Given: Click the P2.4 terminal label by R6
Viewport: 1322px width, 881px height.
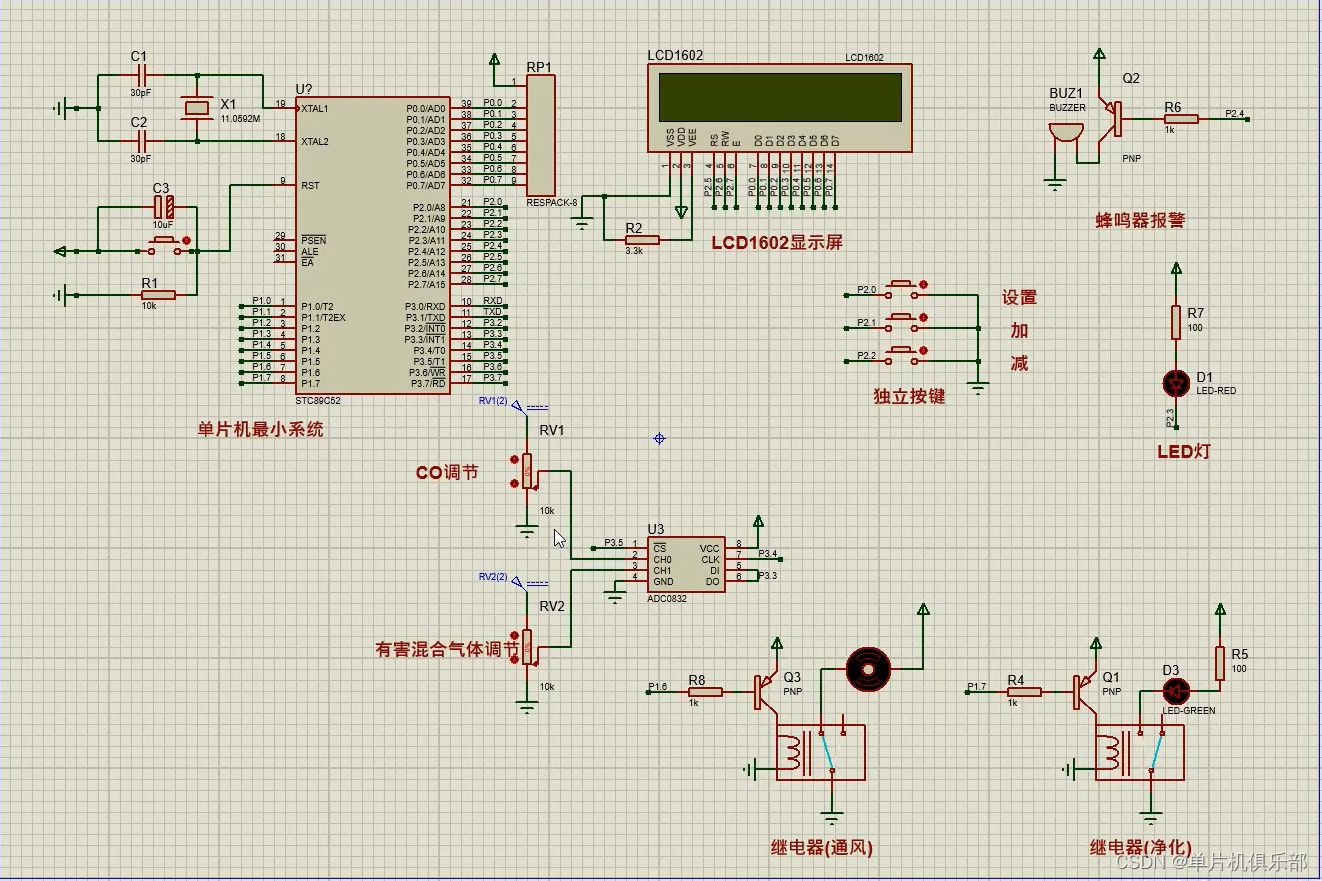Looking at the screenshot, I should point(1235,114).
